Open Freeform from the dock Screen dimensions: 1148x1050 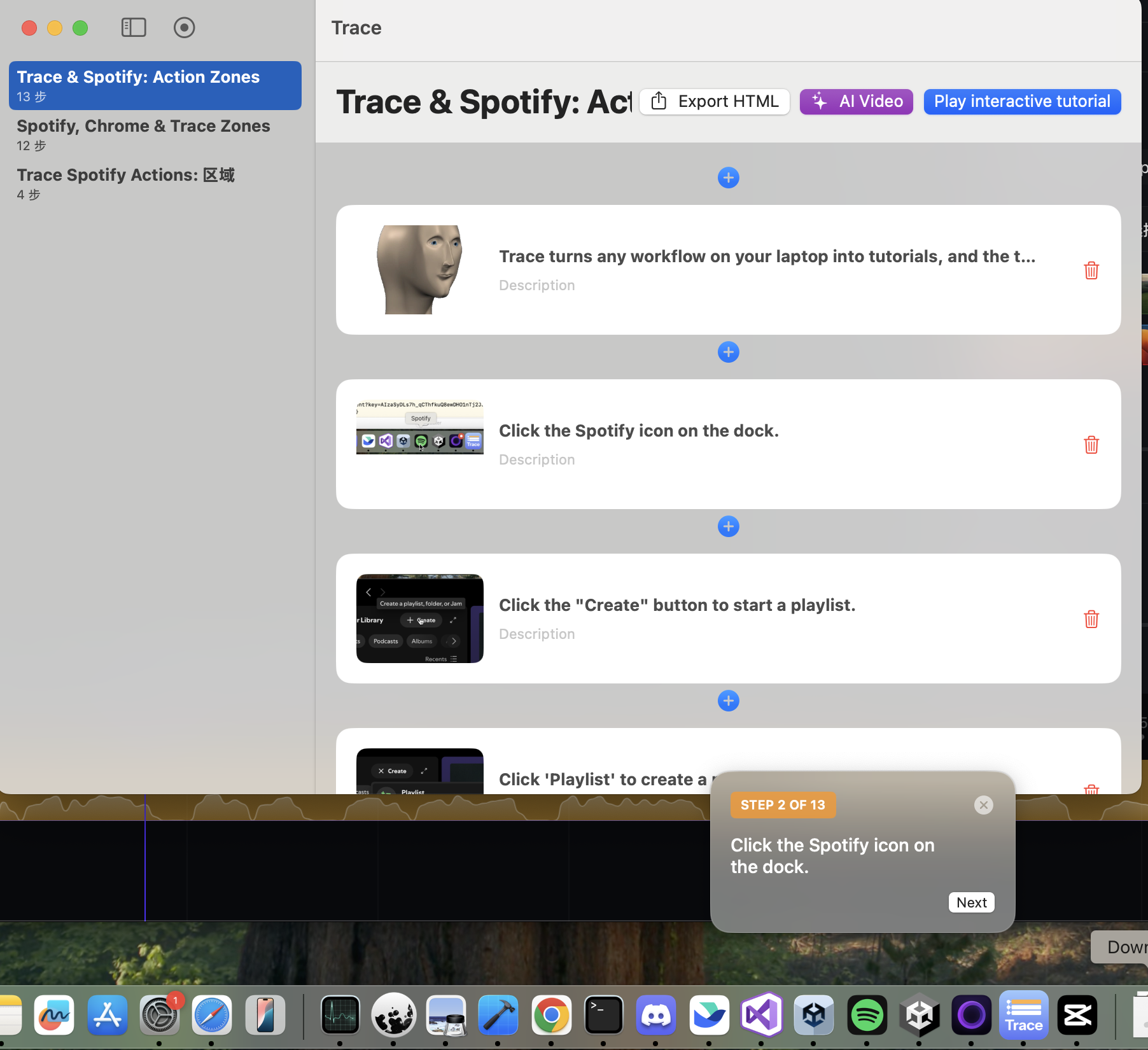click(54, 1015)
